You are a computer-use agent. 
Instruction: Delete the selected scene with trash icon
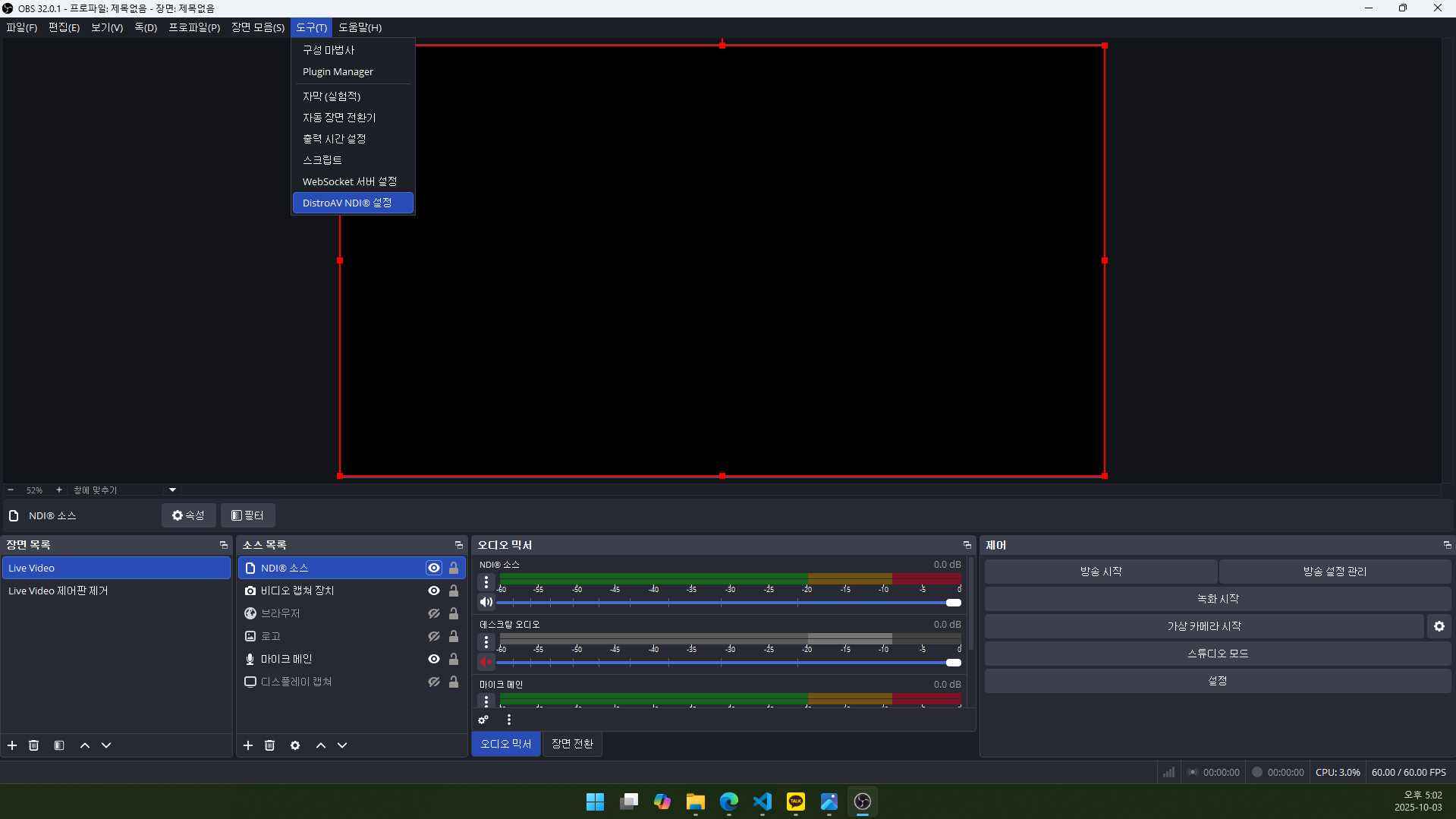[33, 745]
